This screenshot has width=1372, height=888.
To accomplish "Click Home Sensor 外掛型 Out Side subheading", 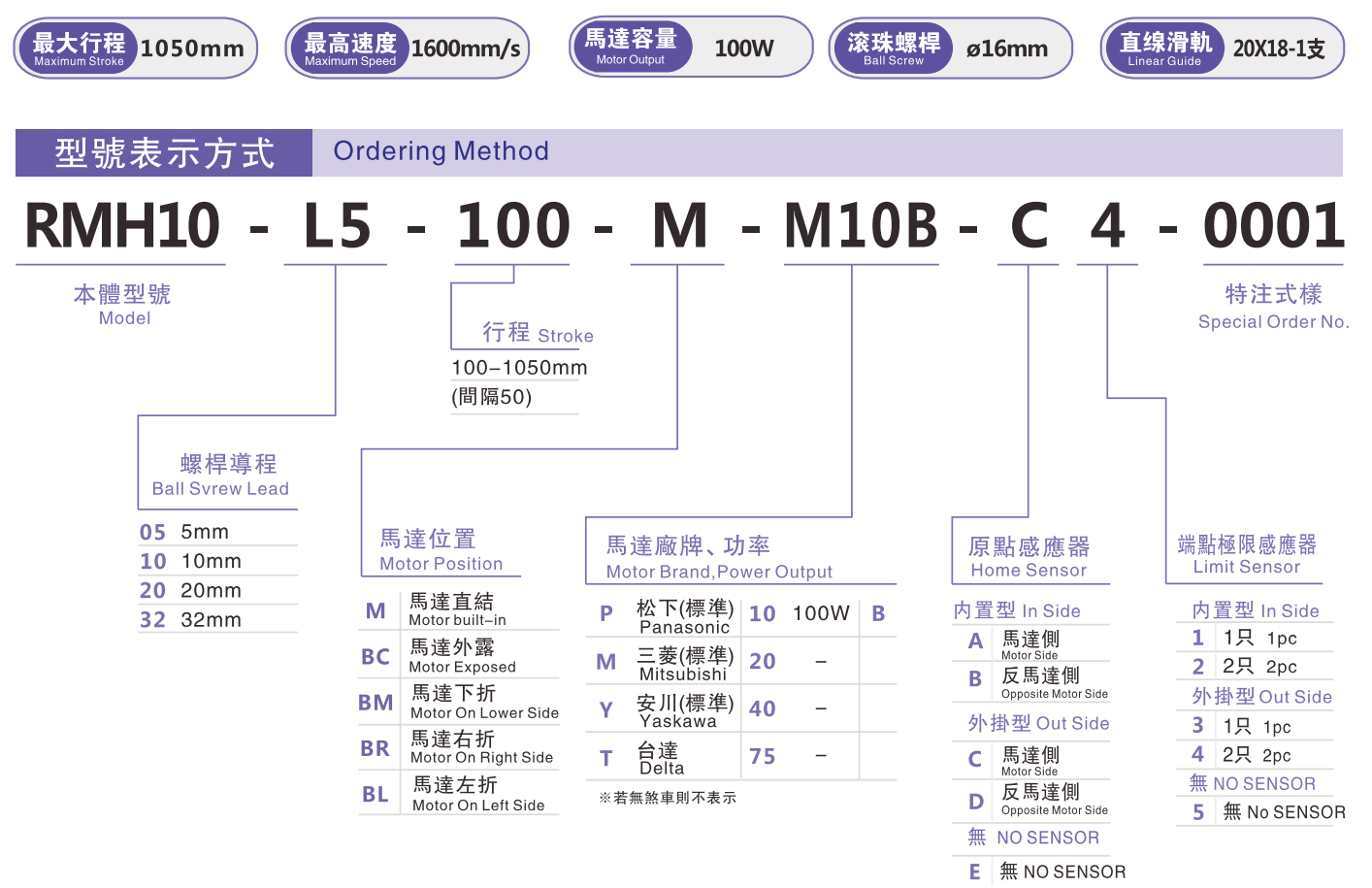I will click(x=1038, y=723).
